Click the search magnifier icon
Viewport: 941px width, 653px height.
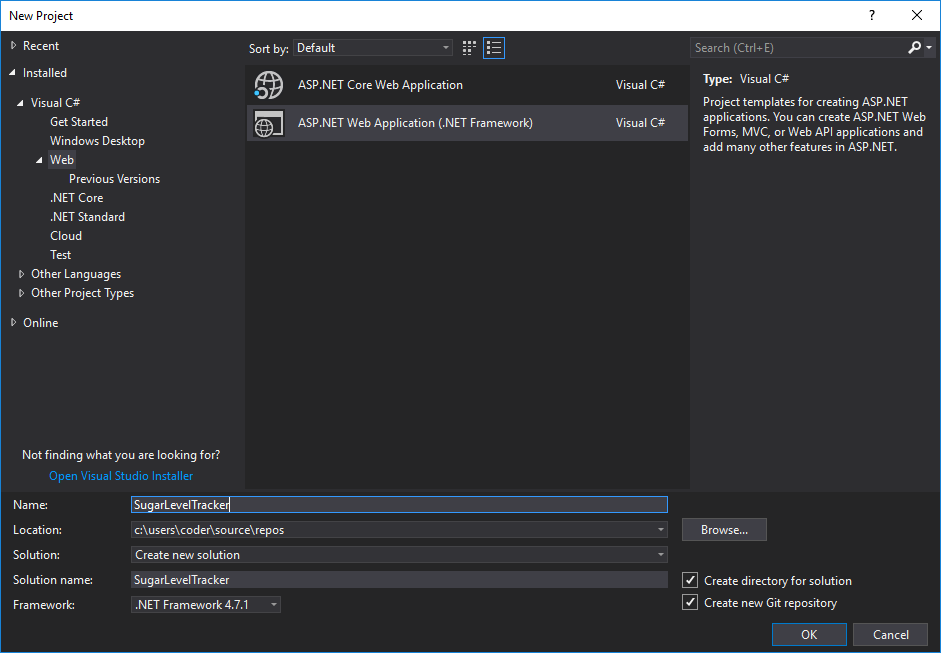coord(914,48)
